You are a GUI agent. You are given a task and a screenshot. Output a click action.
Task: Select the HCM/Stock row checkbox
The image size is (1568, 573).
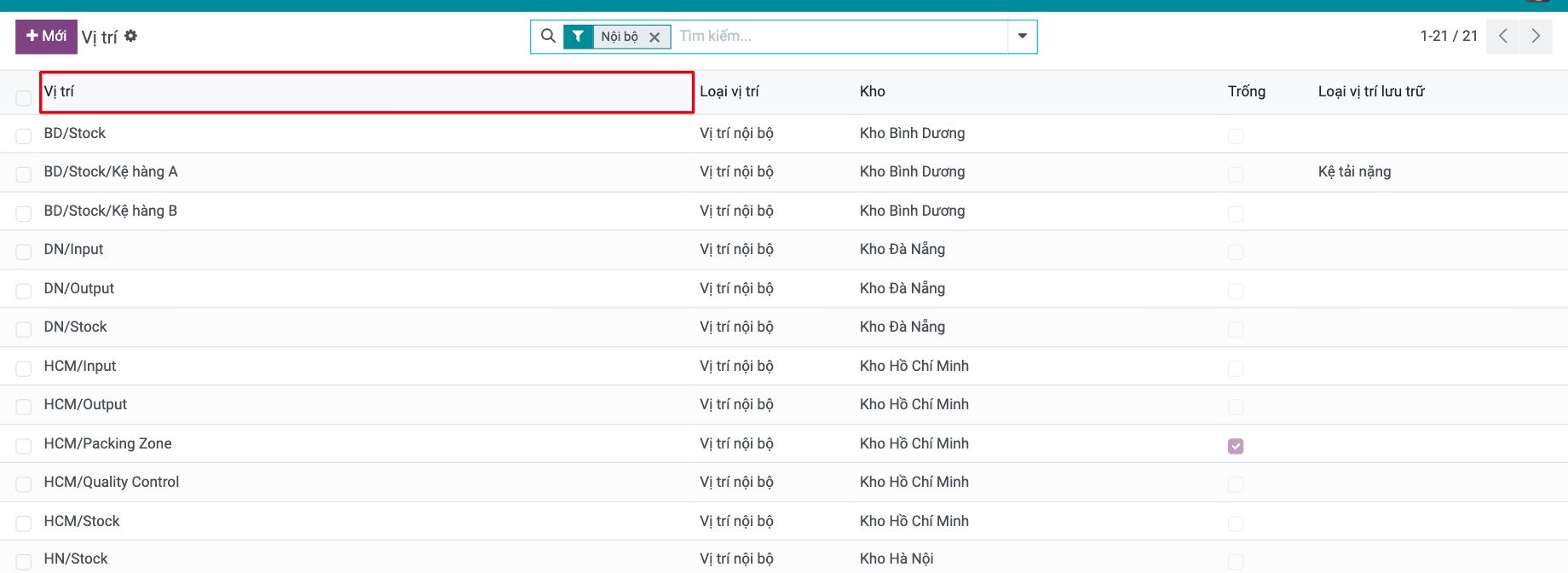24,524
